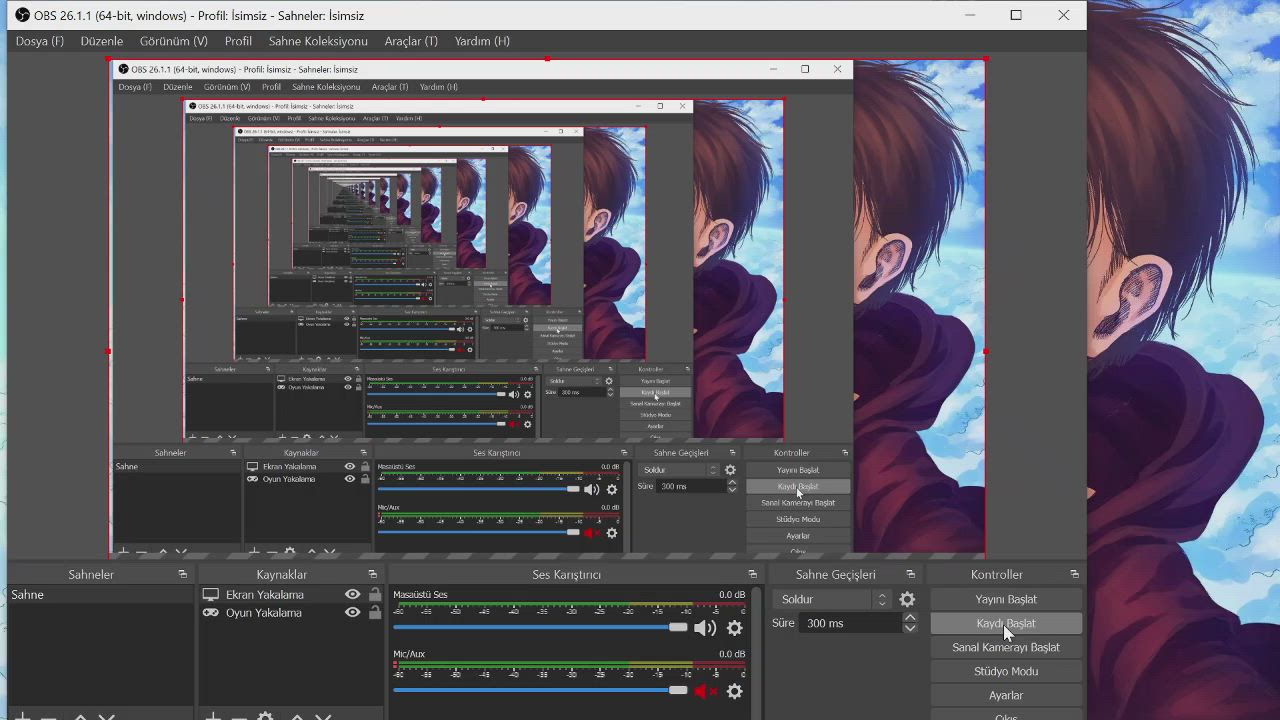The height and width of the screenshot is (720, 1280).
Task: Open the Soldur transition dropdown
Action: point(832,599)
